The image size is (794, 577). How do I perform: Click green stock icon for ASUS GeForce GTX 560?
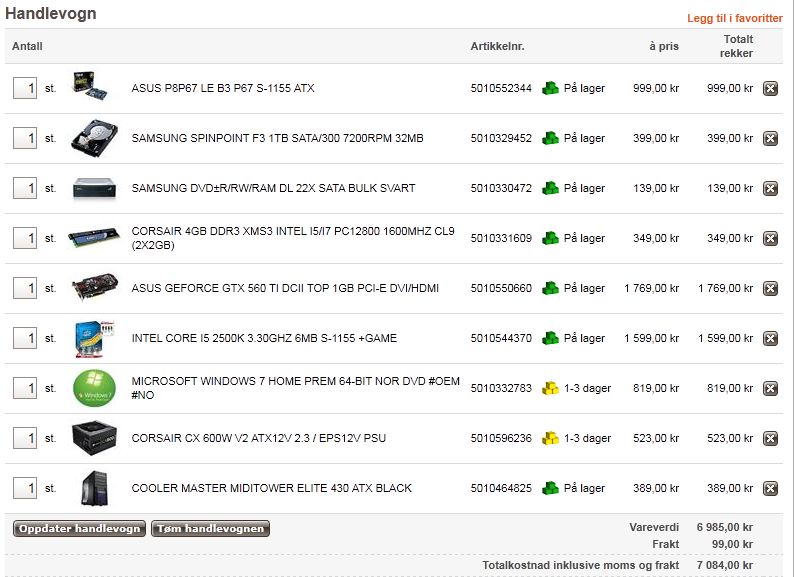(x=550, y=288)
